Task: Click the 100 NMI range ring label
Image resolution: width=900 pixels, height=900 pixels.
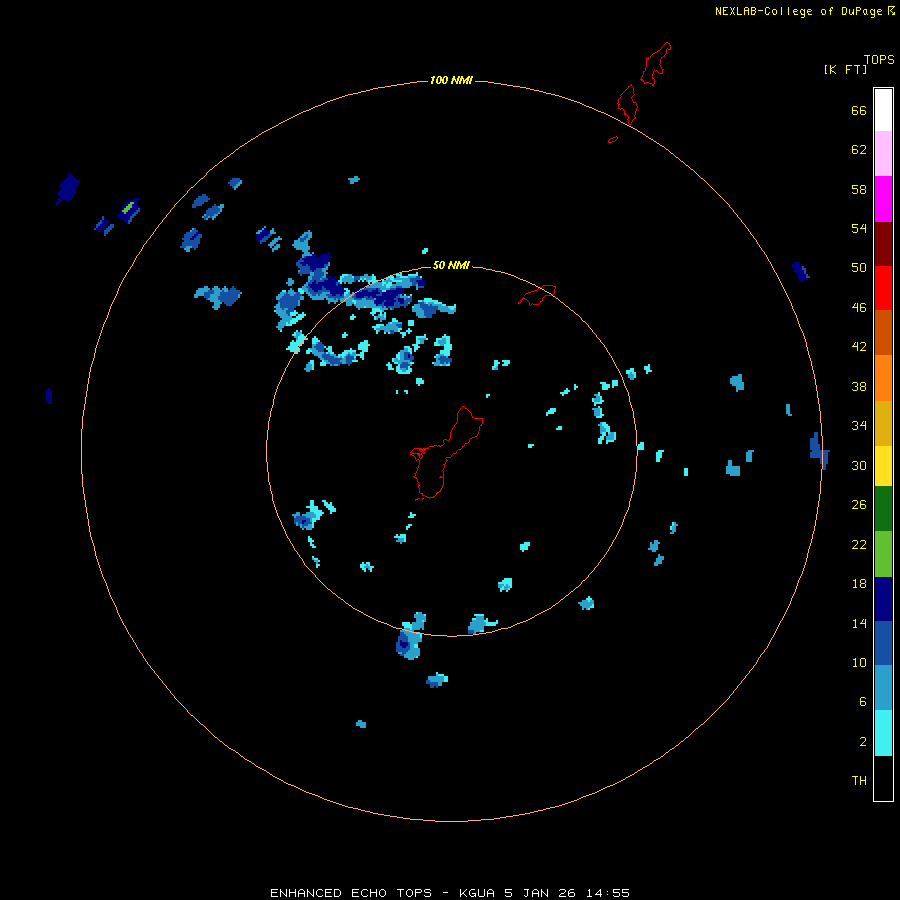Action: point(451,80)
